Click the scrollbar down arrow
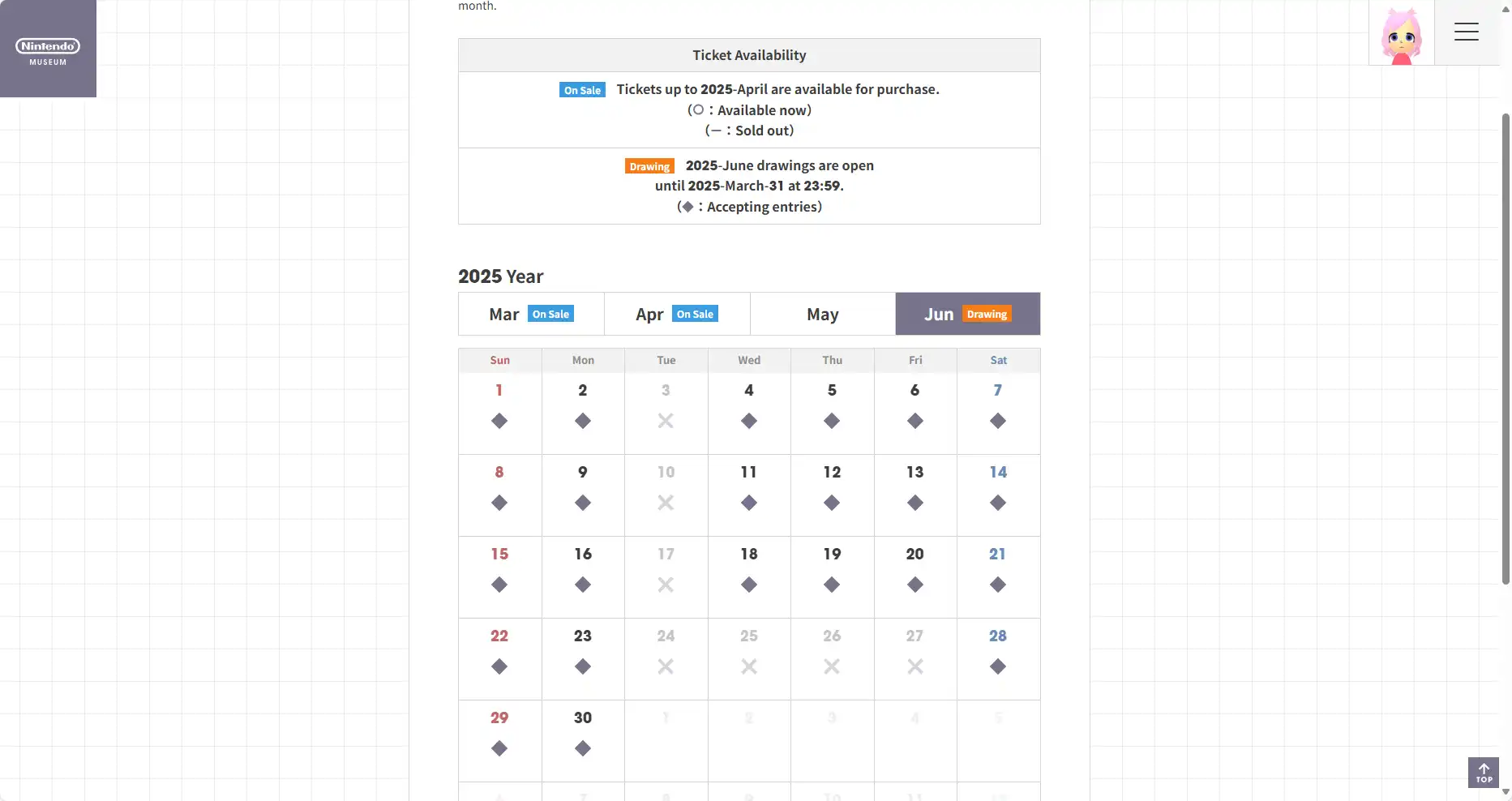The image size is (1512, 801). pyautogui.click(x=1506, y=792)
